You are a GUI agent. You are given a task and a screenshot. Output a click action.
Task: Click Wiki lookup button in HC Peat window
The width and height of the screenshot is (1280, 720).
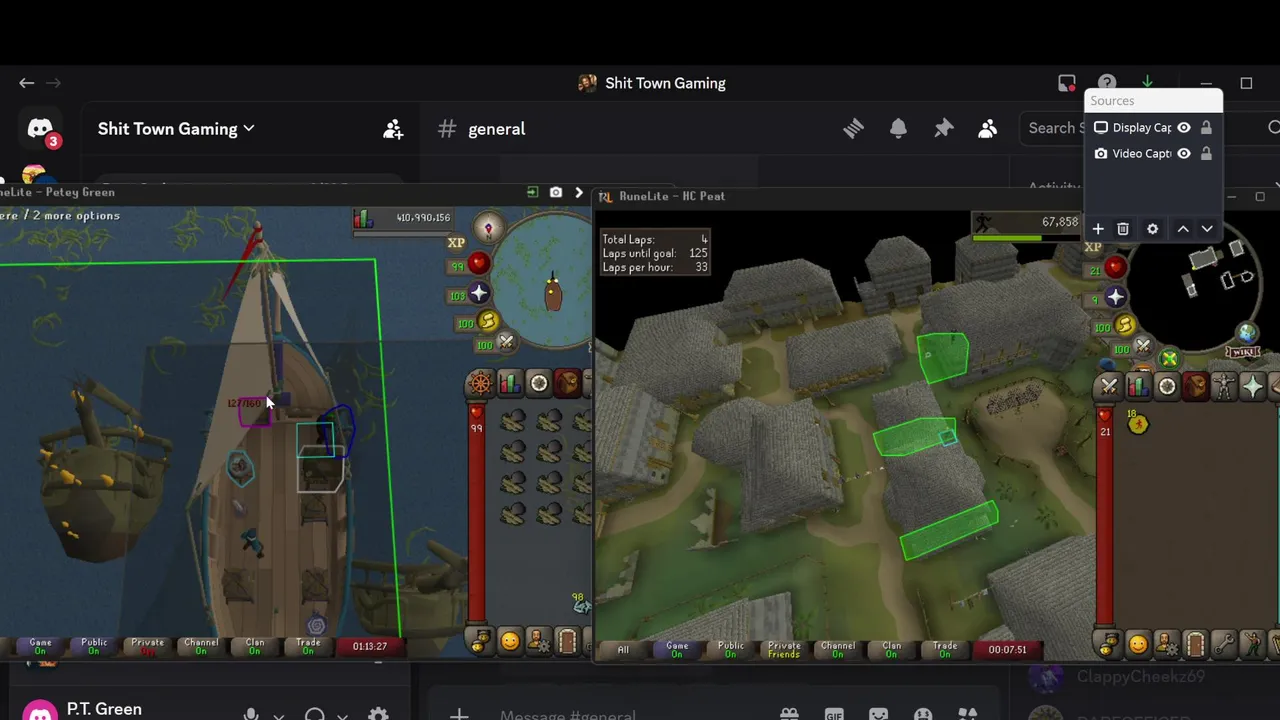[x=1243, y=352]
